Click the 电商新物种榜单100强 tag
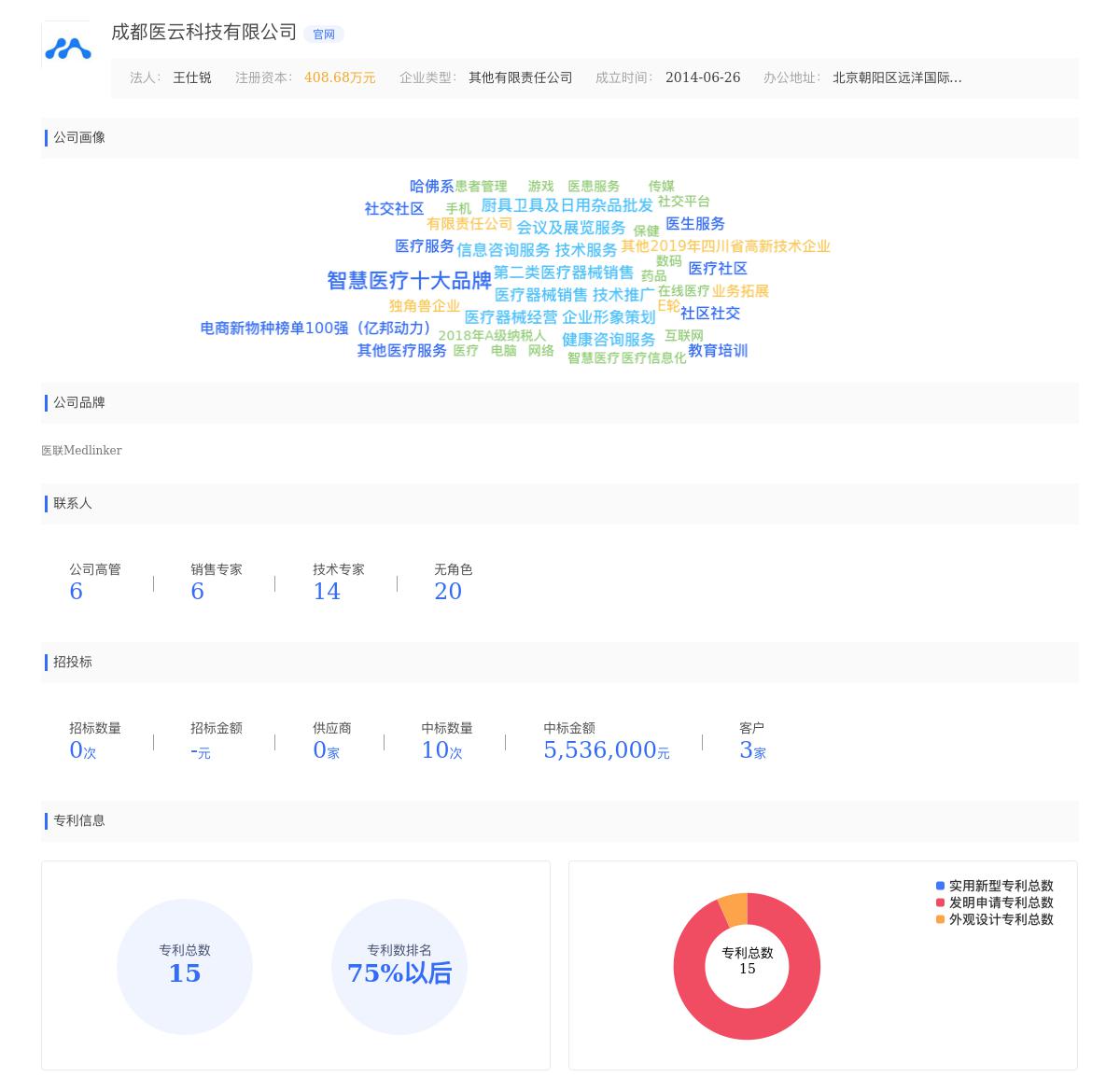Screen dimensions: 1120x1091 [315, 329]
